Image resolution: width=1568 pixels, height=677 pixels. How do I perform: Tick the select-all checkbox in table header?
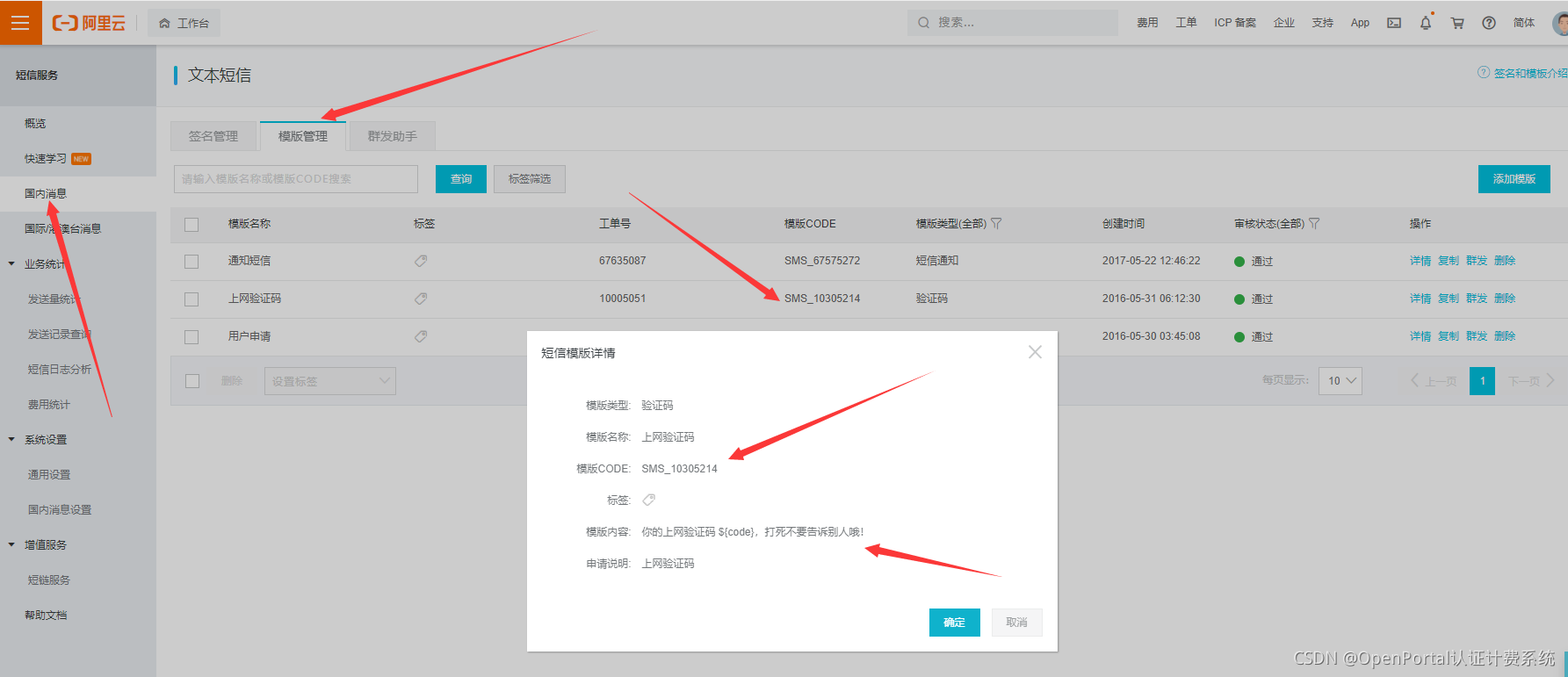(x=191, y=225)
